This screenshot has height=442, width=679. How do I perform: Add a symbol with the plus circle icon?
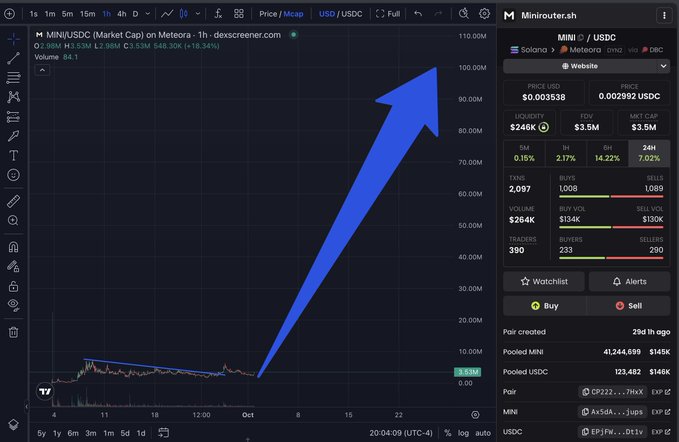(9, 14)
